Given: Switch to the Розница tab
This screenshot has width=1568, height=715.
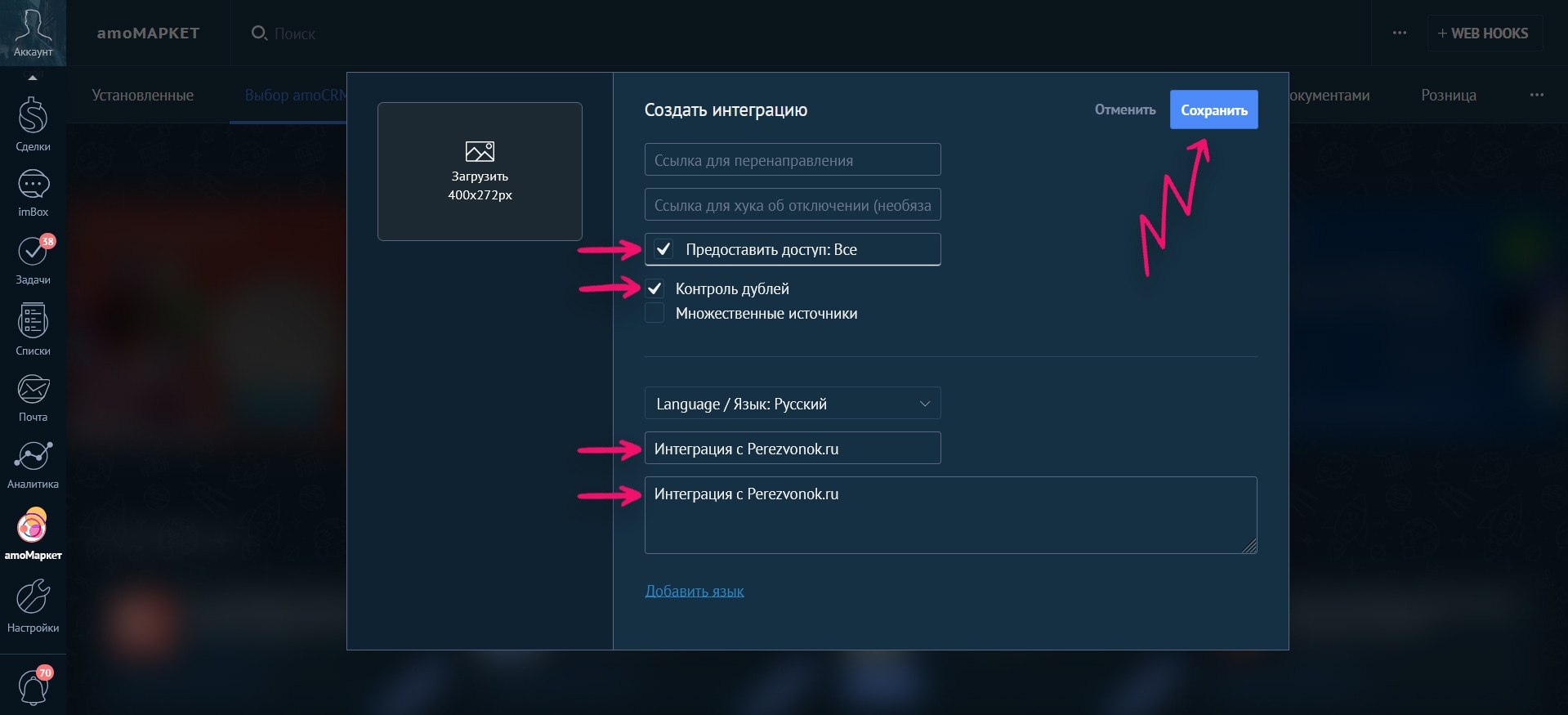Looking at the screenshot, I should [x=1448, y=95].
